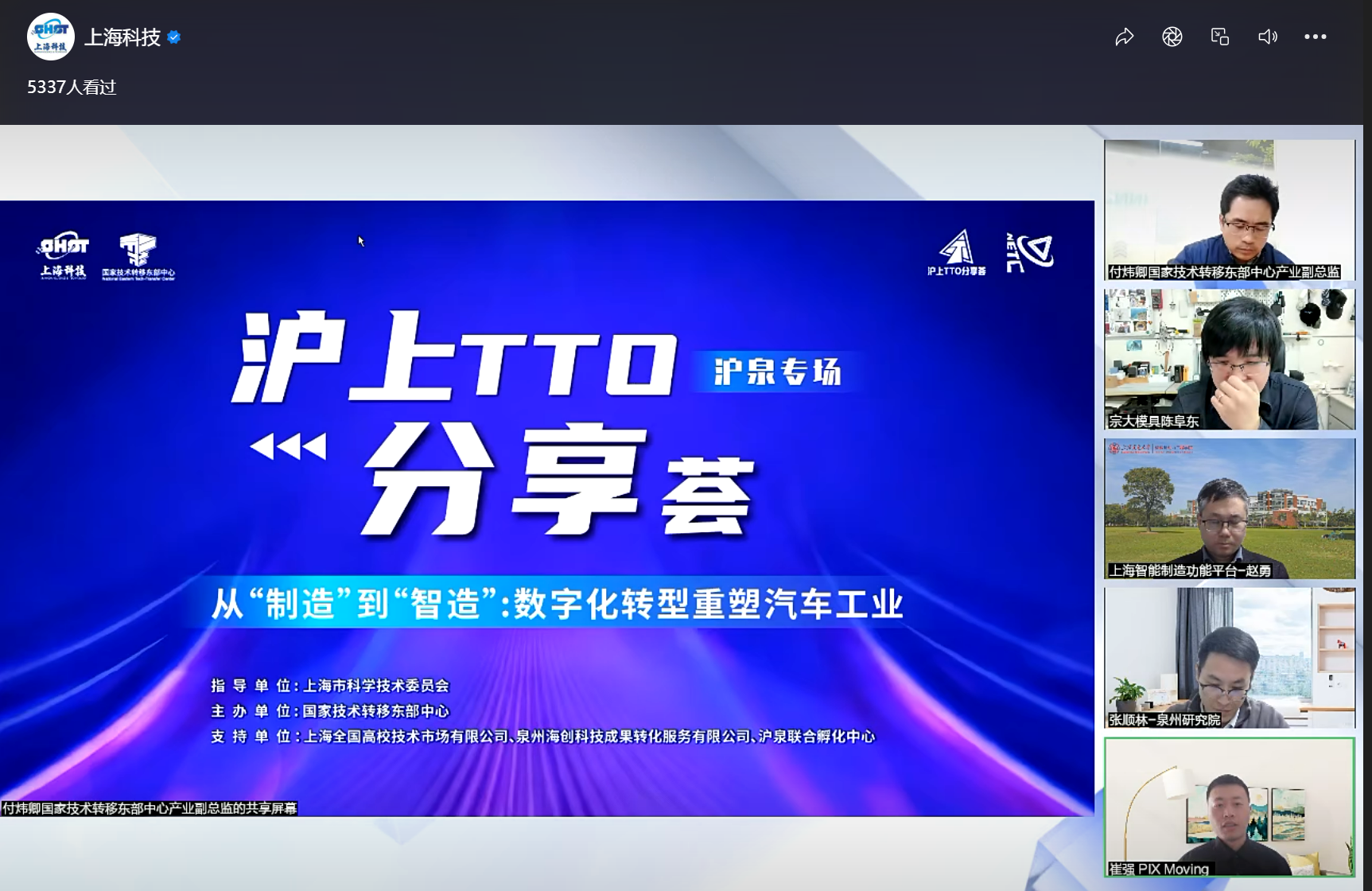Click the NETC logo on slide

pos(1029,253)
